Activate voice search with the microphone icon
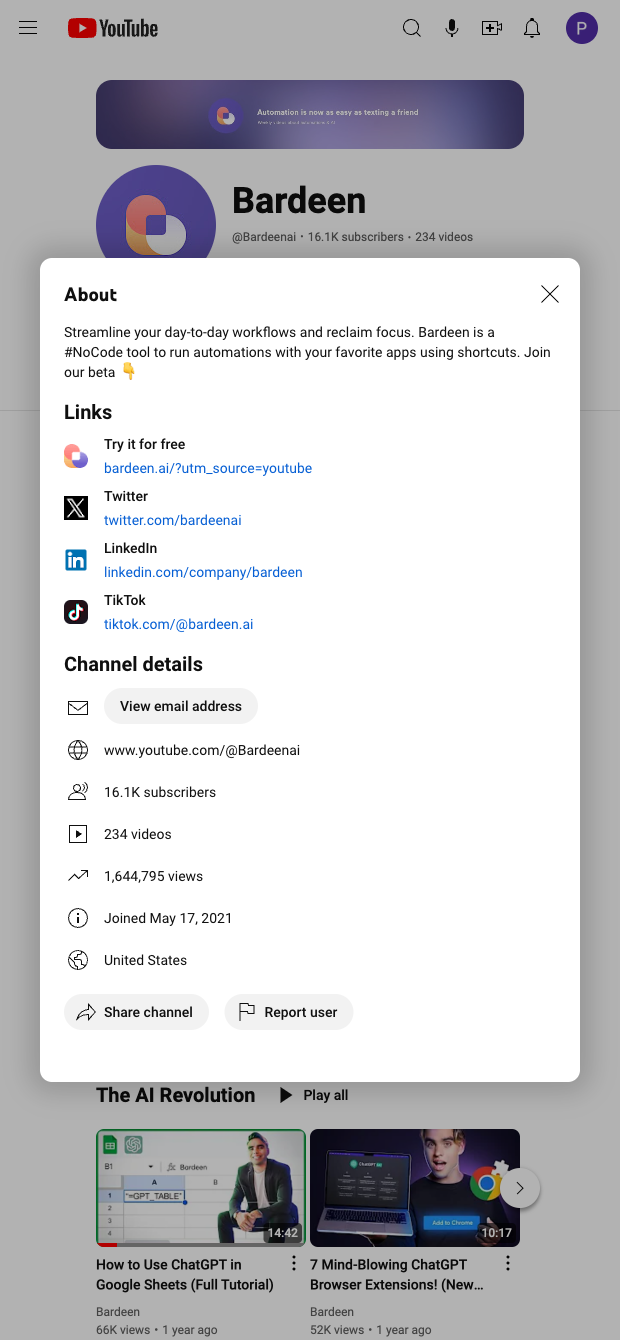The width and height of the screenshot is (620, 1340). pyautogui.click(x=451, y=28)
